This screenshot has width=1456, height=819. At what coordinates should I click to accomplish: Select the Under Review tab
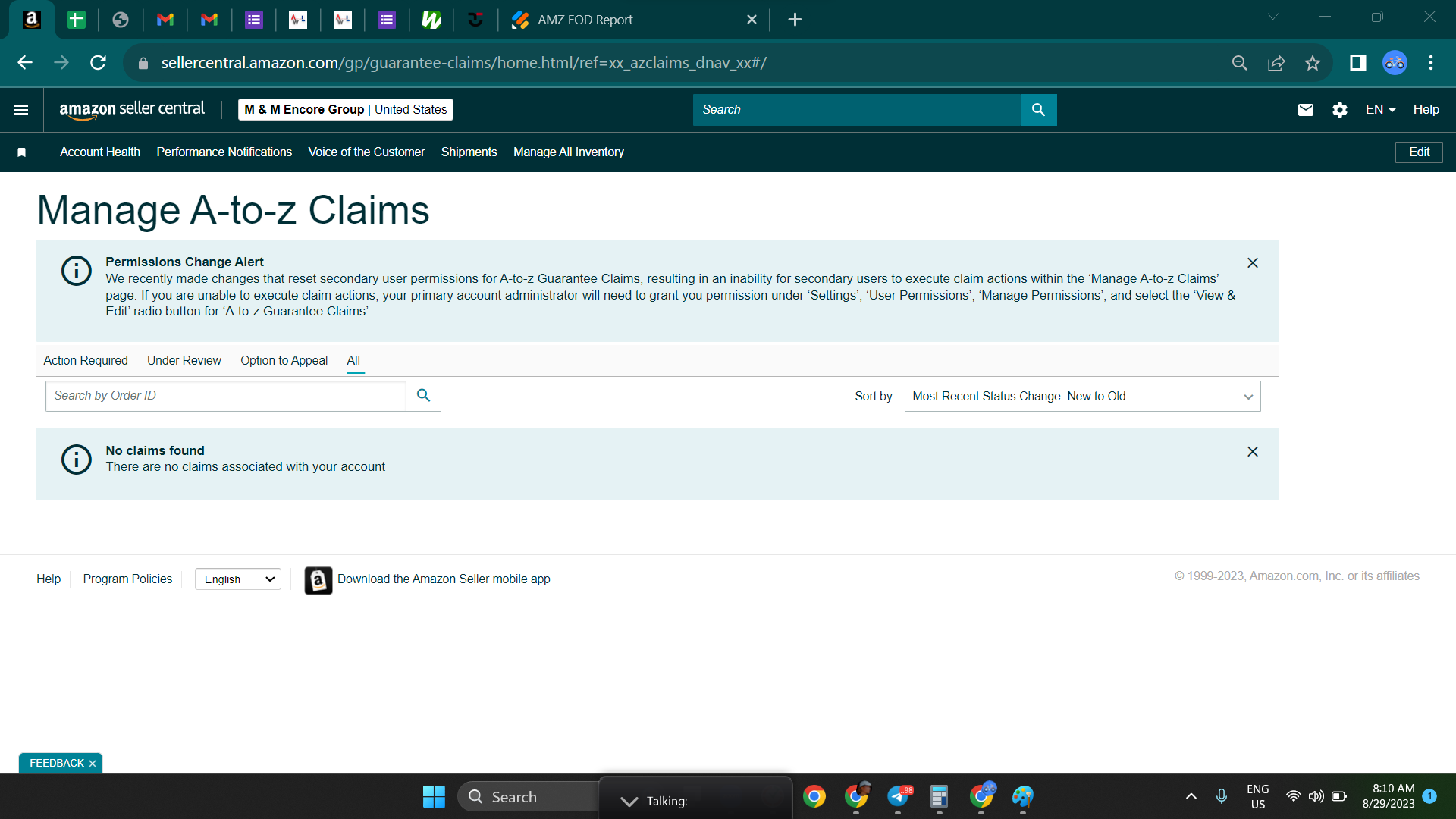[184, 361]
